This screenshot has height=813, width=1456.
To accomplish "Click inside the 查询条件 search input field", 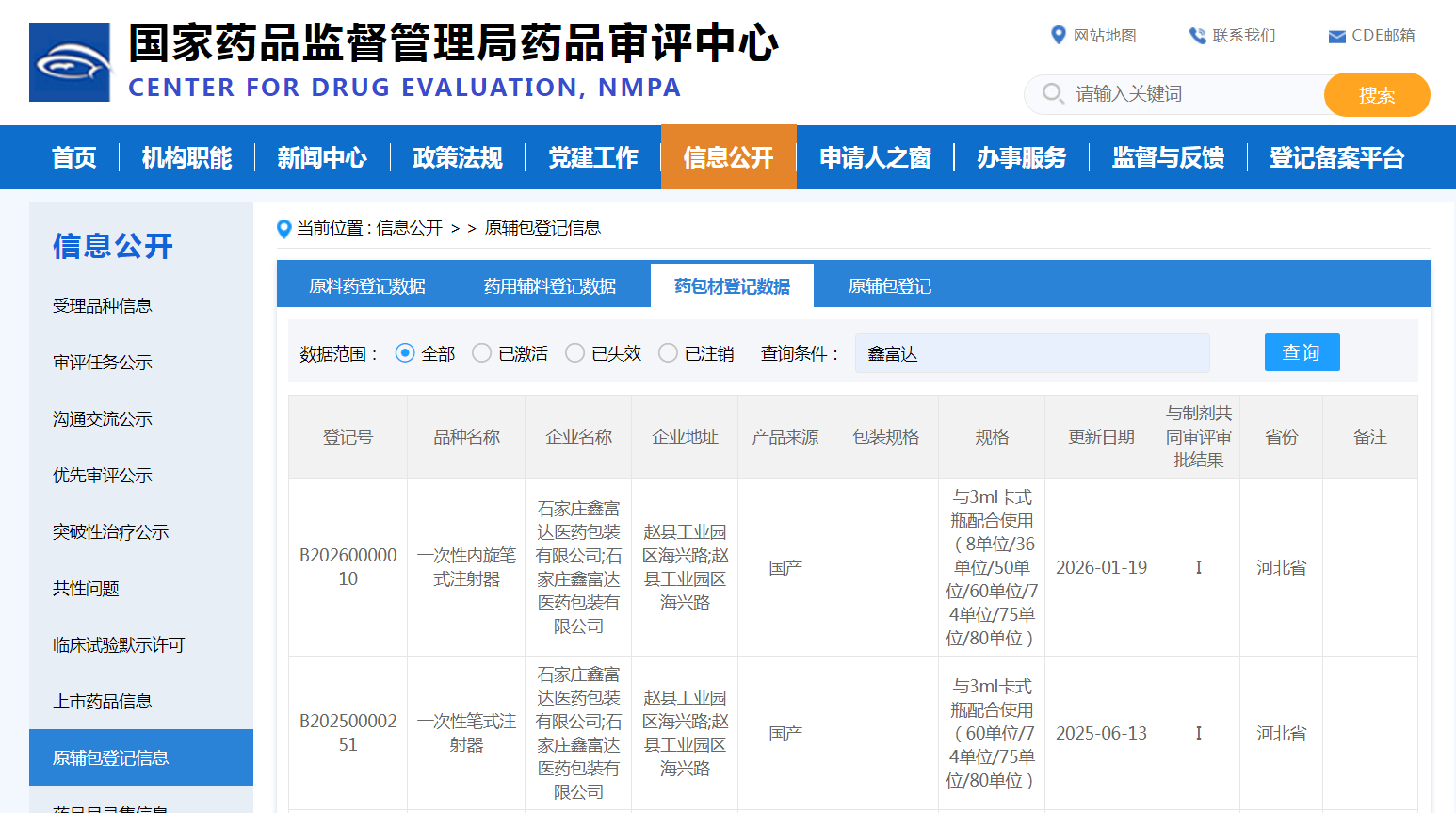I will click(1031, 352).
